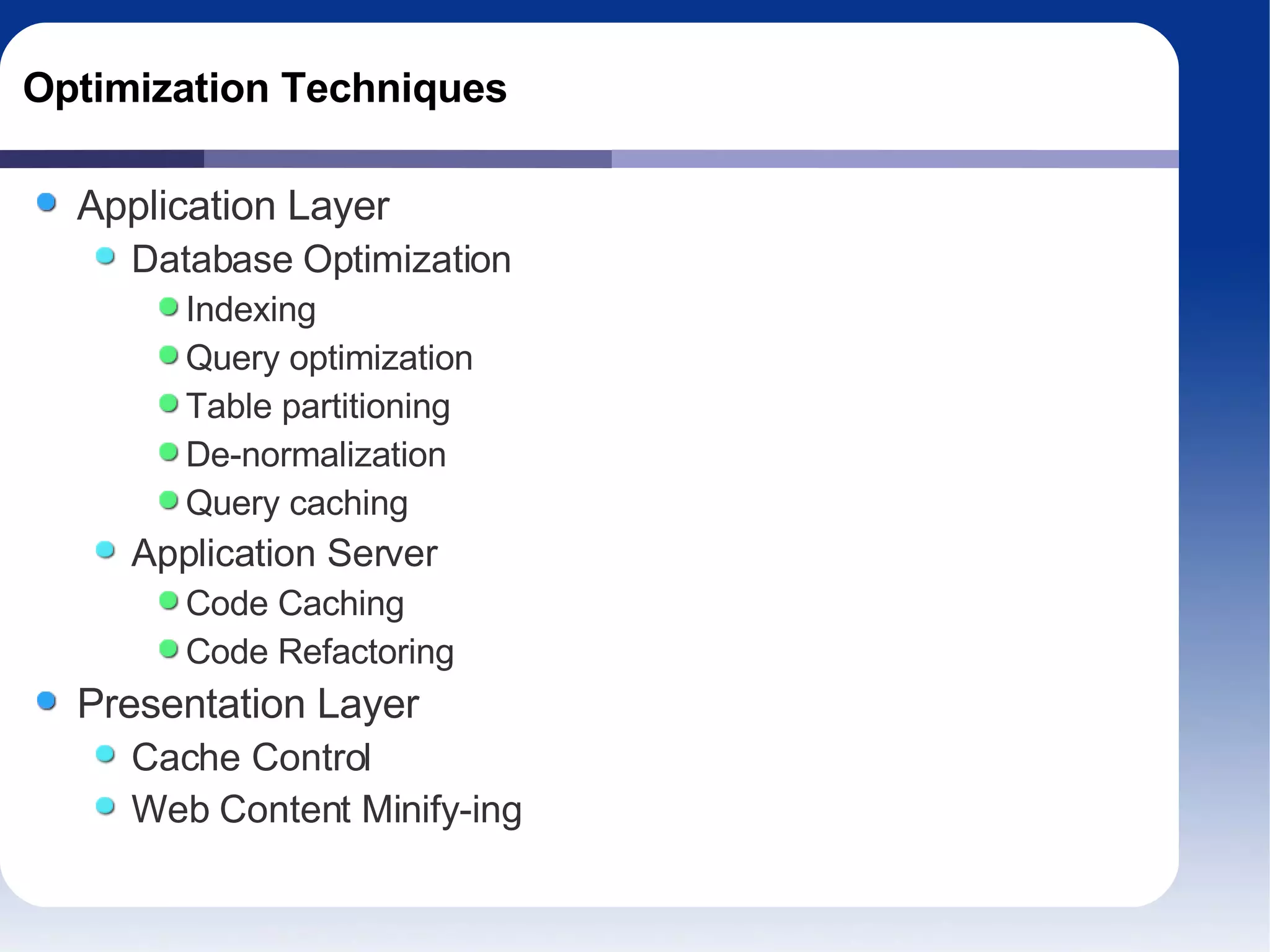Click the 'Presentation Layer' bullet text
1270x952 pixels.
(x=248, y=705)
